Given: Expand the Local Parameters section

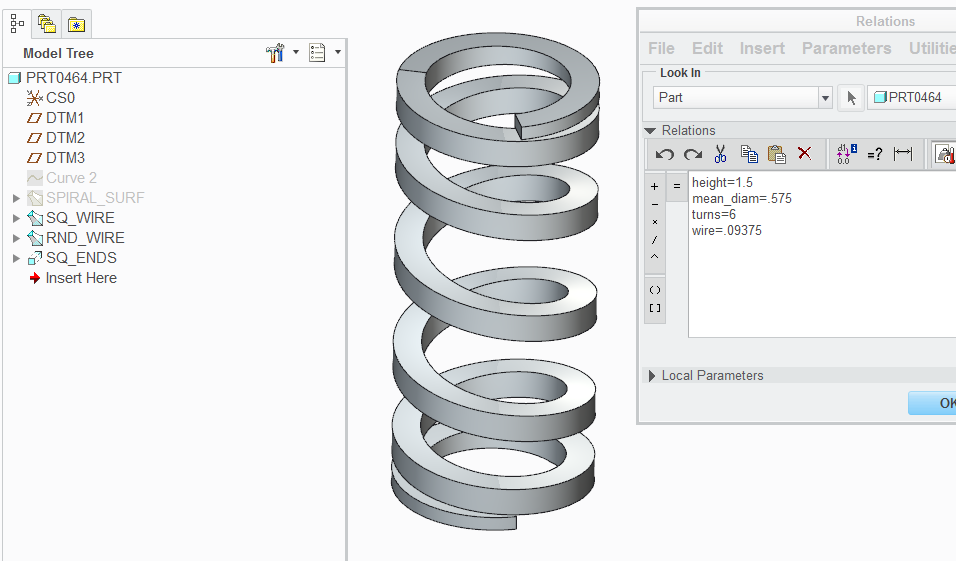Looking at the screenshot, I should click(x=652, y=376).
